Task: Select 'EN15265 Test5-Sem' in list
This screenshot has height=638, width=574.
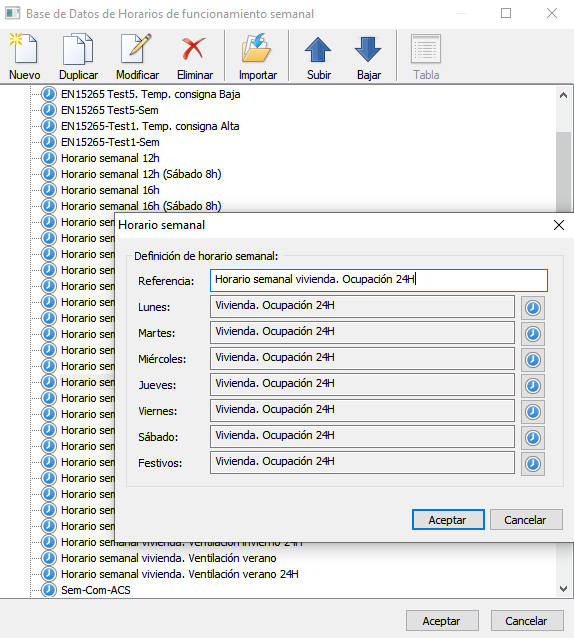Action: click(109, 110)
